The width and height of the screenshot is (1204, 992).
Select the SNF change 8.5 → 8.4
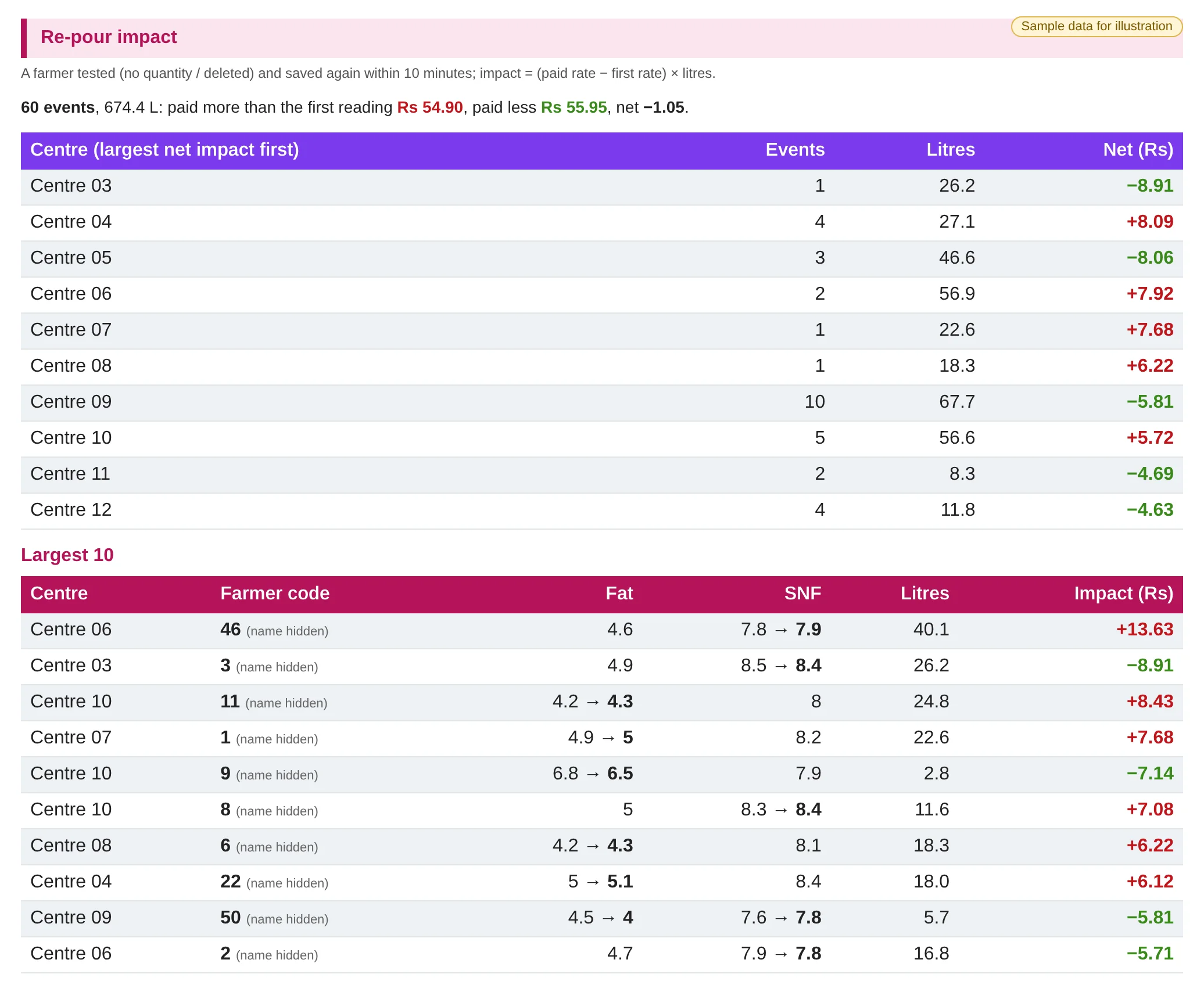tap(781, 666)
